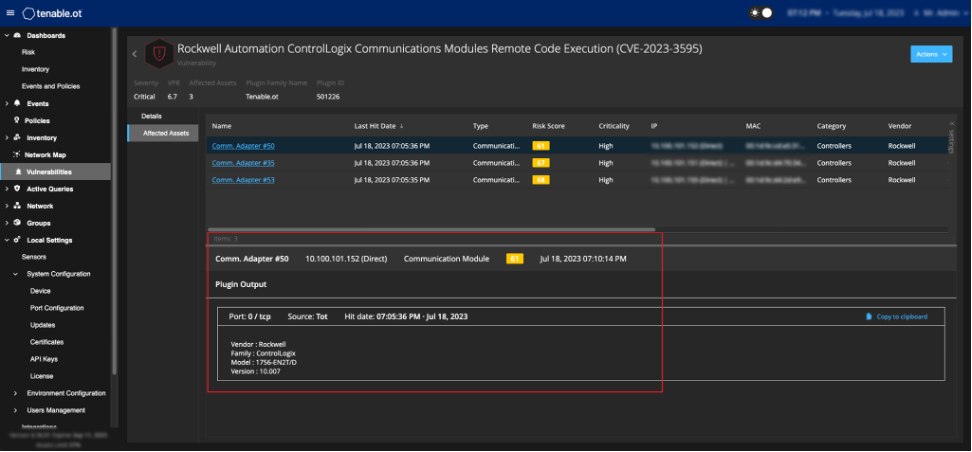Click the Network topology icon
The image size is (972, 452).
[17, 206]
